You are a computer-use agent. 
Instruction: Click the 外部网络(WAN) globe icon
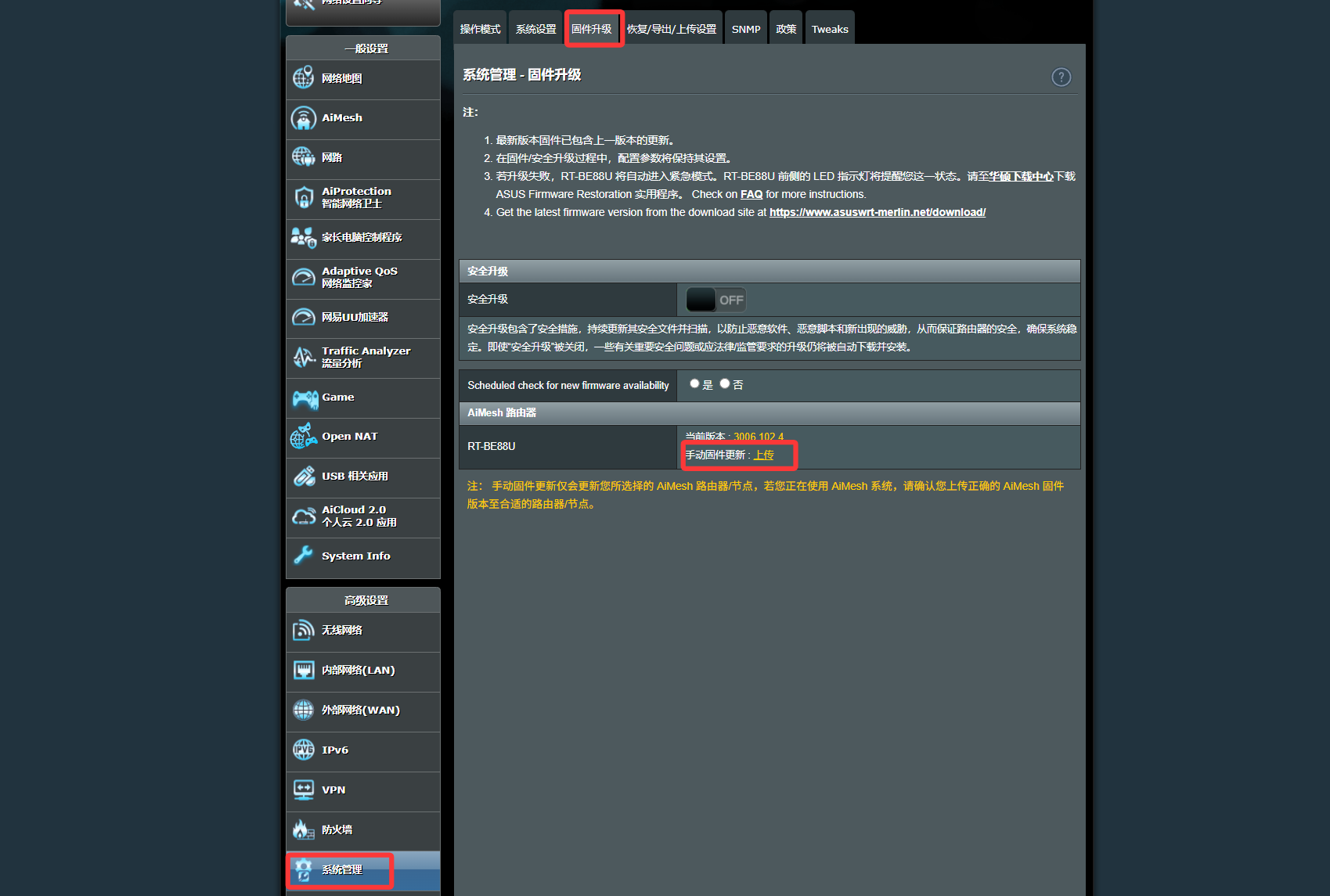point(304,710)
